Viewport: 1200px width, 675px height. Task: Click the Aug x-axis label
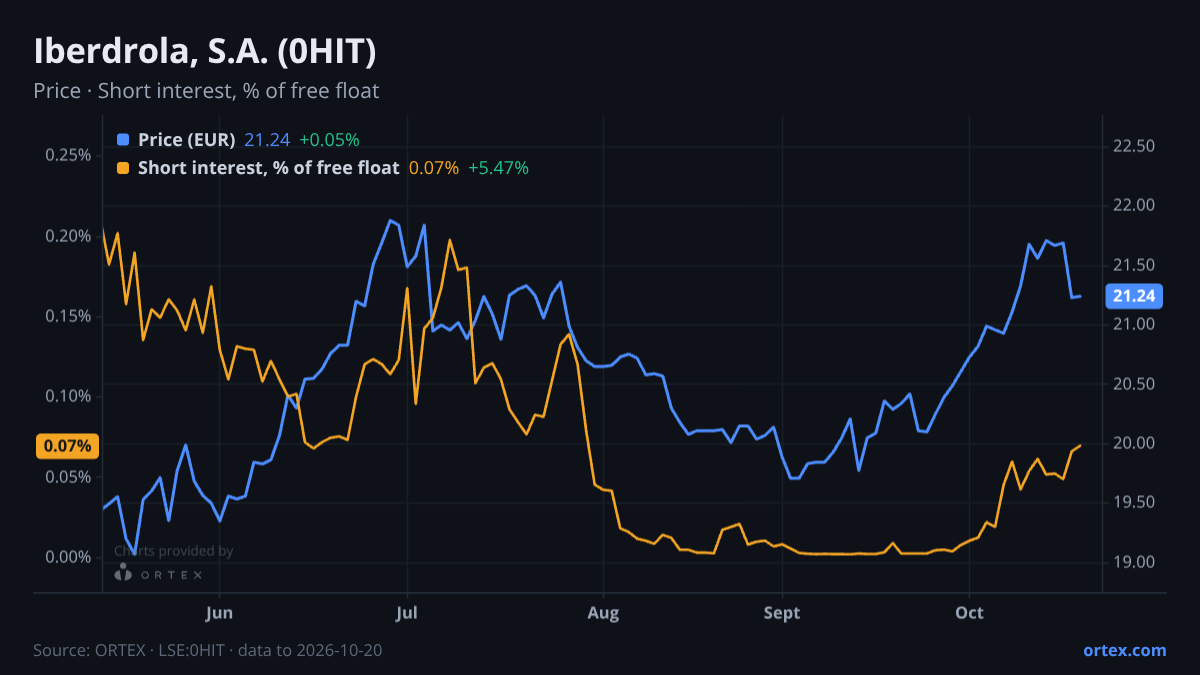point(601,612)
